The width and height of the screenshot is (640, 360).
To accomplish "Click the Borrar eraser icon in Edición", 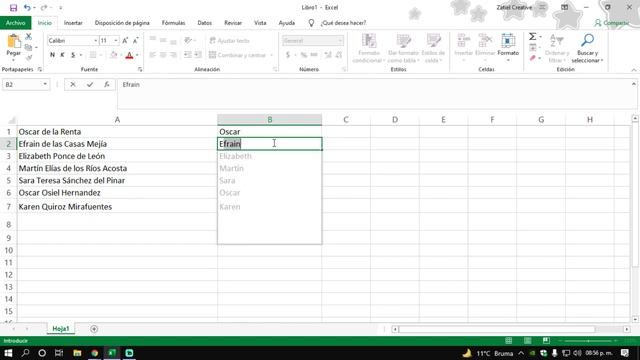I will click(533, 58).
